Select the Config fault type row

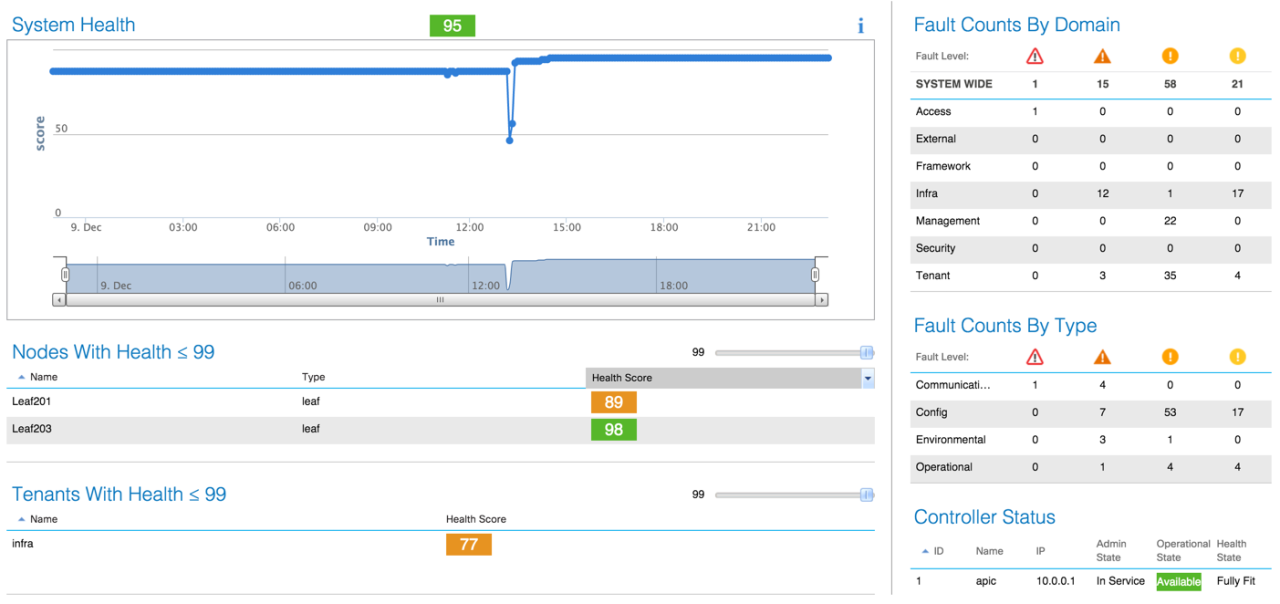pos(1091,412)
